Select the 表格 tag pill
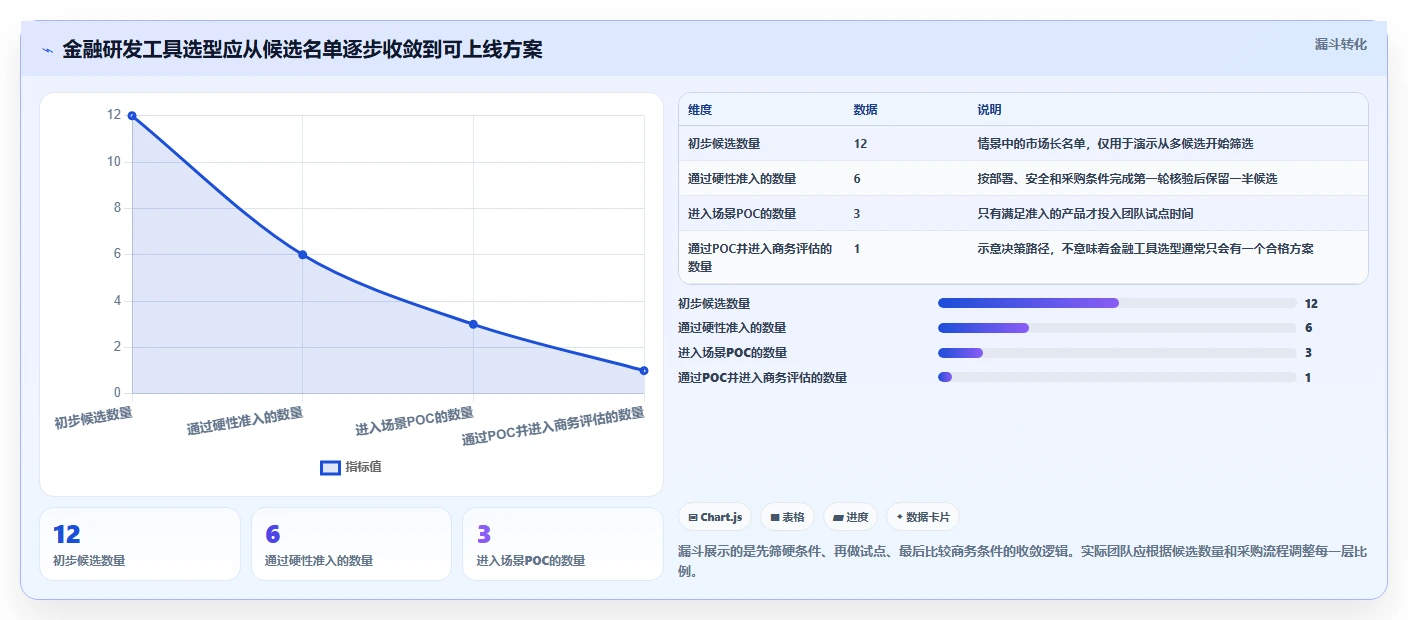Viewport: 1408px width, 620px height. pyautogui.click(x=788, y=517)
